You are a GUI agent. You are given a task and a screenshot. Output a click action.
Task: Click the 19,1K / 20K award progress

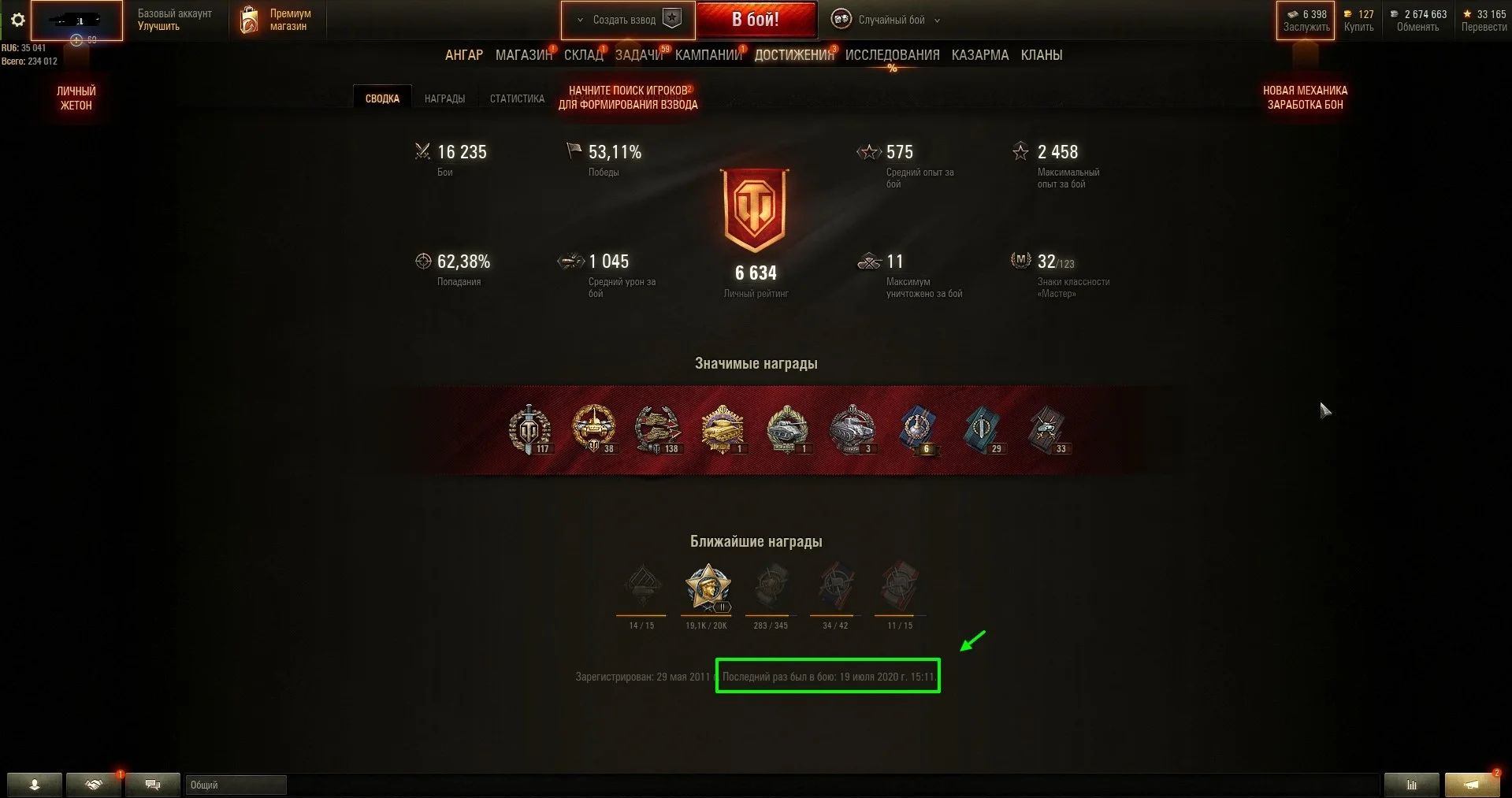[x=707, y=625]
